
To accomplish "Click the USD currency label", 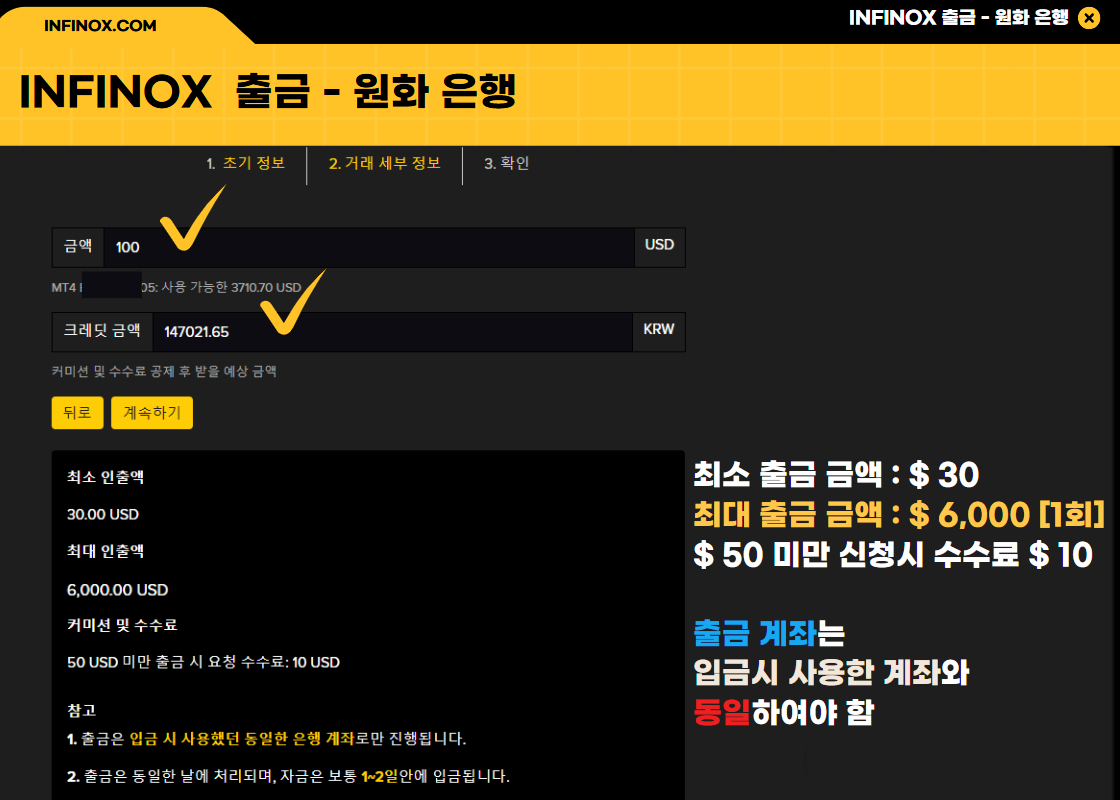I will click(659, 245).
